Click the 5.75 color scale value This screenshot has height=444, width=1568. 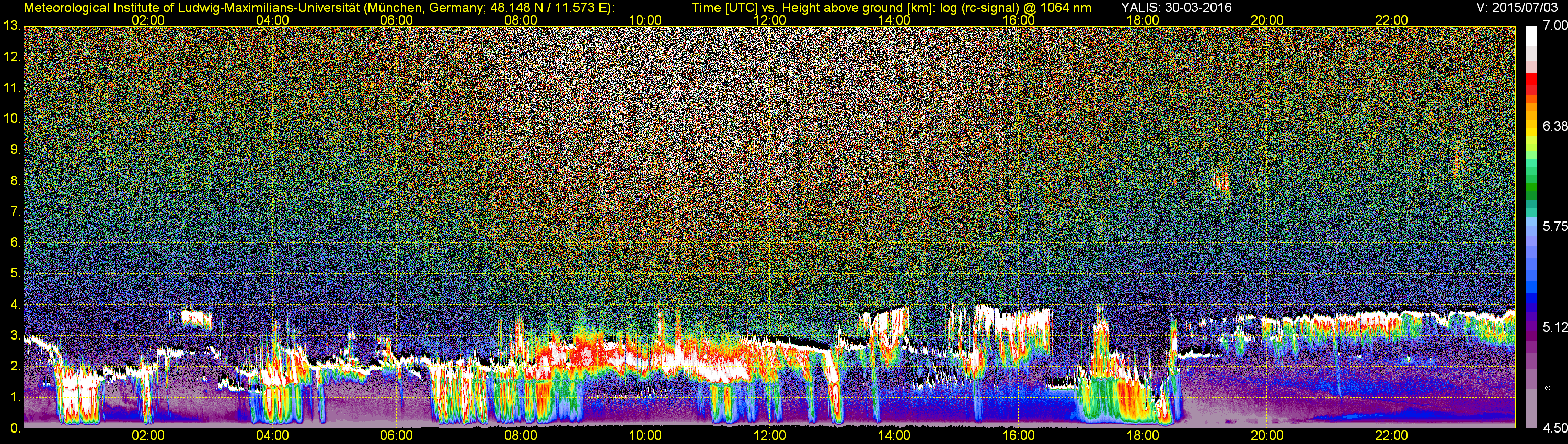click(1555, 226)
